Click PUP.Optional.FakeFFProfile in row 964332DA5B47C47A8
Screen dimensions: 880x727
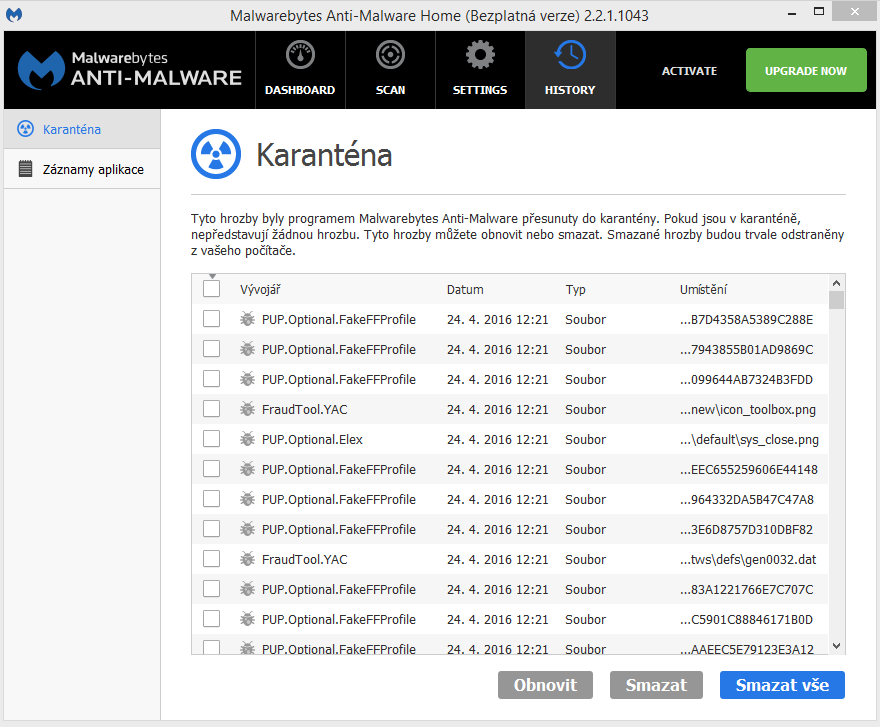(338, 500)
